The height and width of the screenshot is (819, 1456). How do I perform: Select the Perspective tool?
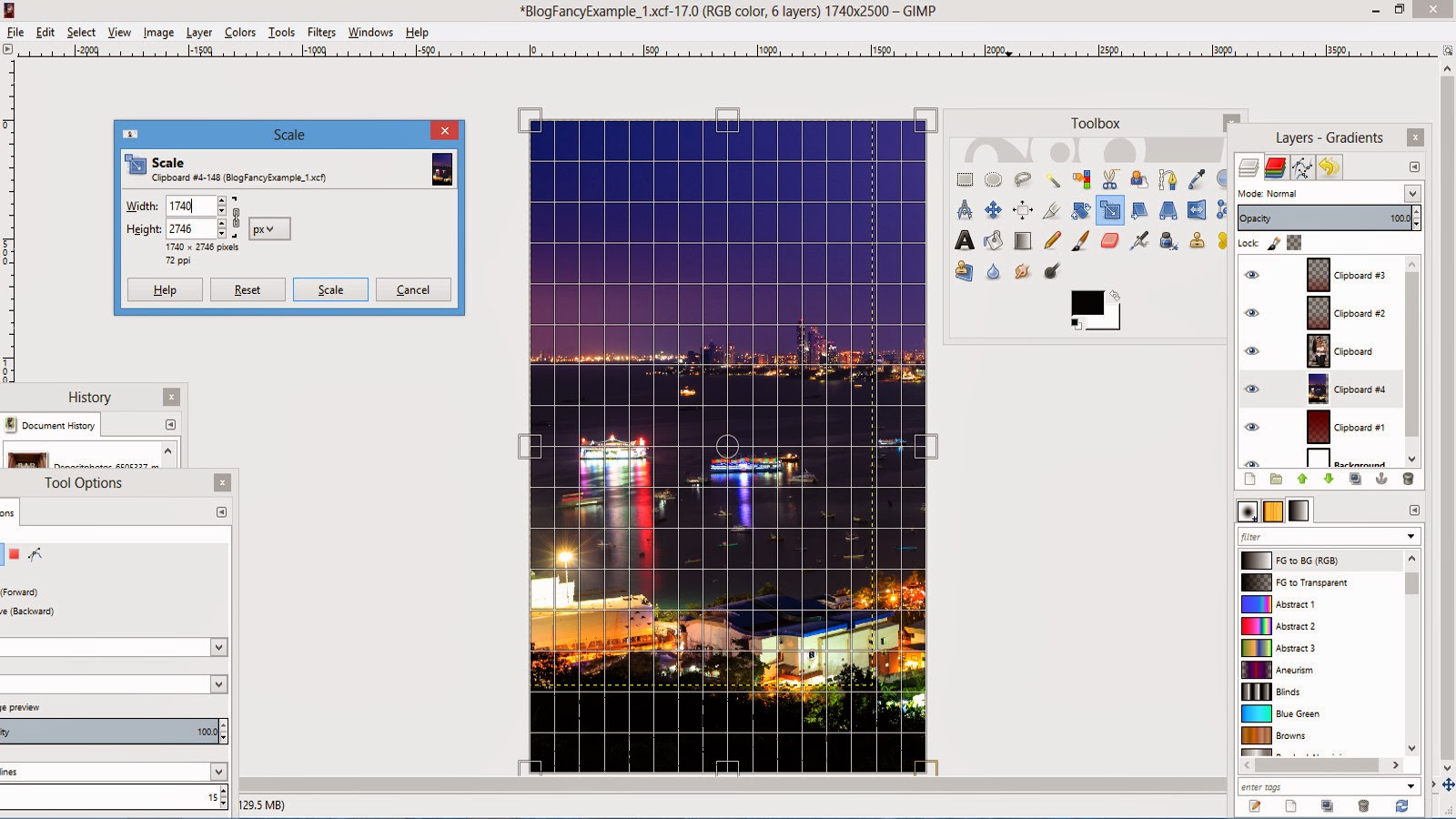click(1168, 210)
